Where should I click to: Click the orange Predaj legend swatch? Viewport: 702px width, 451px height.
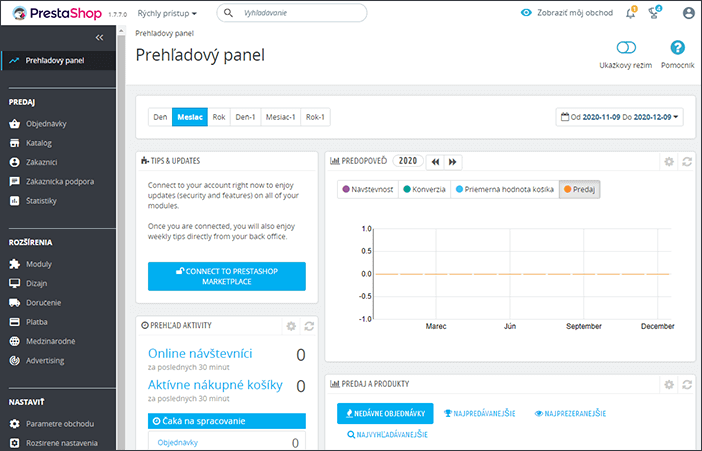(567, 189)
